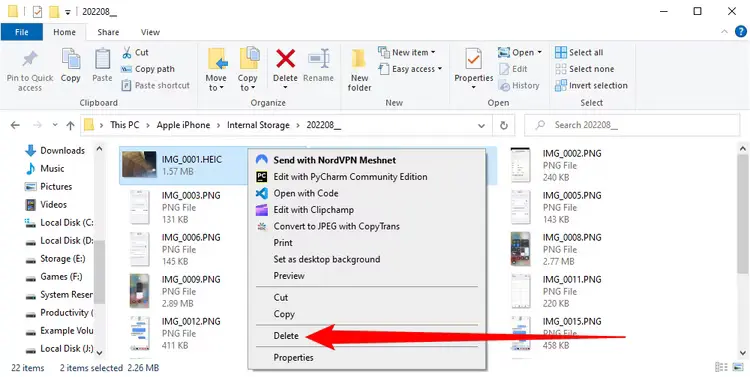
Task: Select Games (F:) drive
Action: click(x=53, y=277)
